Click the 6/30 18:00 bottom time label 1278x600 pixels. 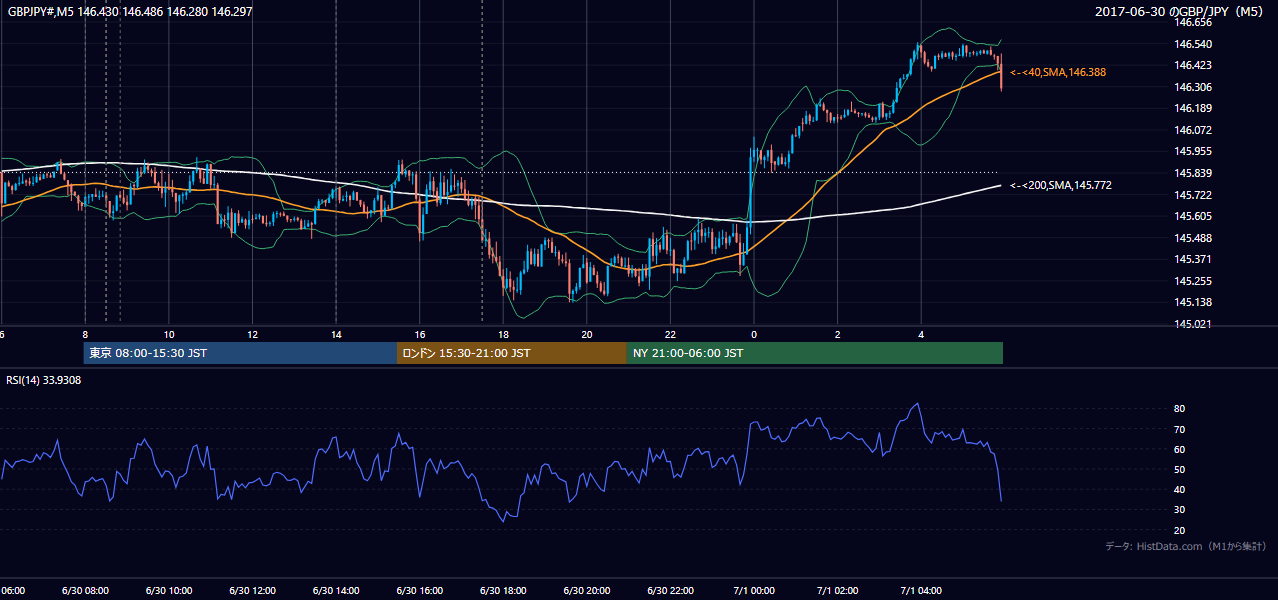click(503, 591)
